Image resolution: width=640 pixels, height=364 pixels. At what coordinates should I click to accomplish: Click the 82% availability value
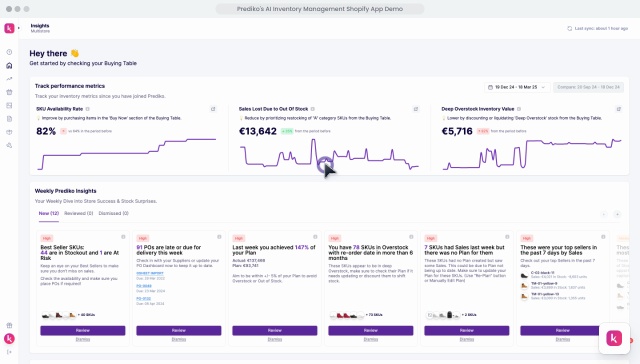pyautogui.click(x=46, y=131)
